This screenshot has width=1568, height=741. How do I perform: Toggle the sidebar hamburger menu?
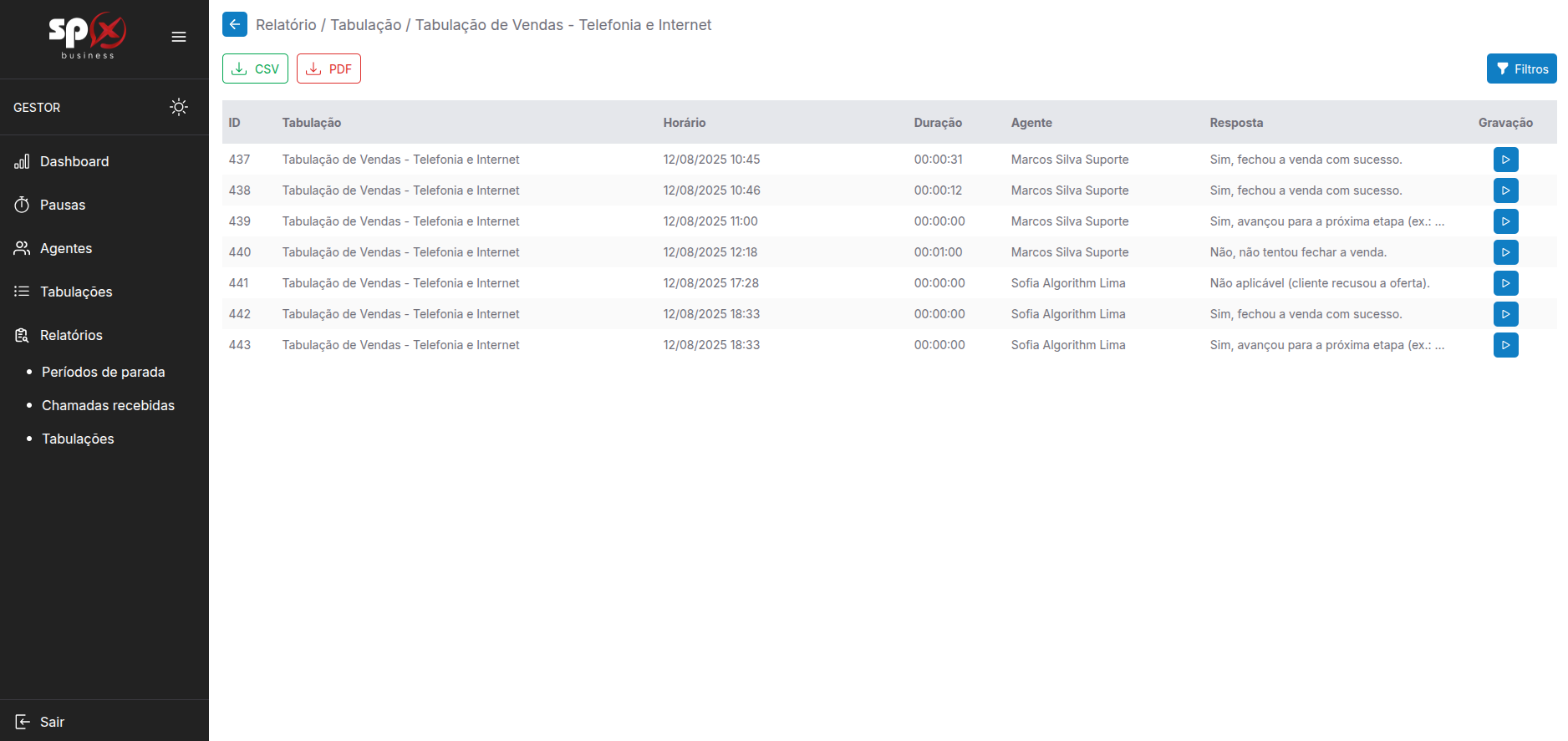[179, 37]
